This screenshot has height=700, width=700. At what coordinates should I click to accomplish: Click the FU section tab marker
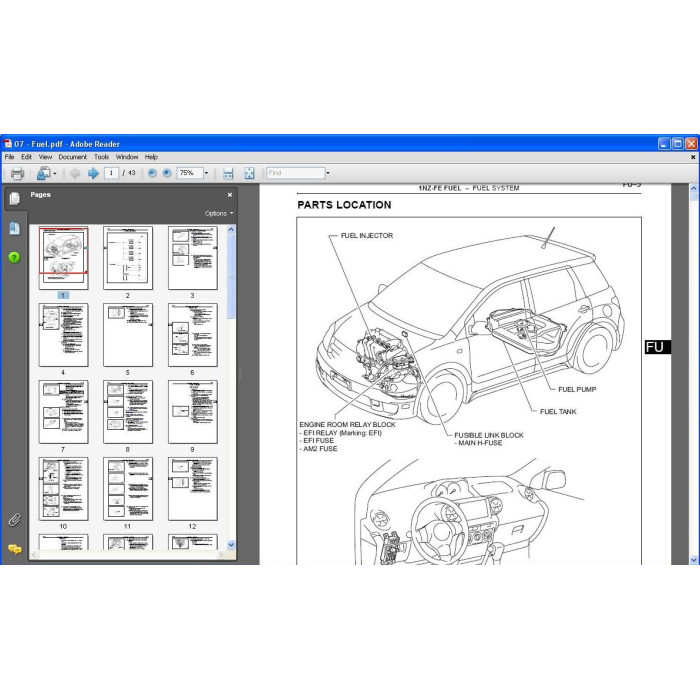tap(658, 347)
